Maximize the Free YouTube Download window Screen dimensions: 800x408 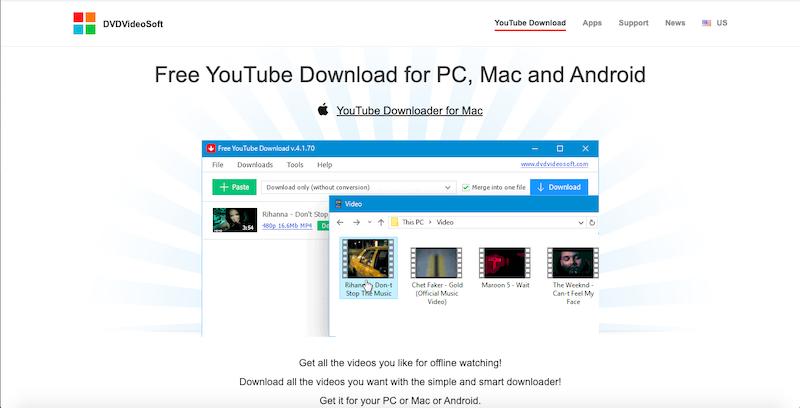coord(560,148)
